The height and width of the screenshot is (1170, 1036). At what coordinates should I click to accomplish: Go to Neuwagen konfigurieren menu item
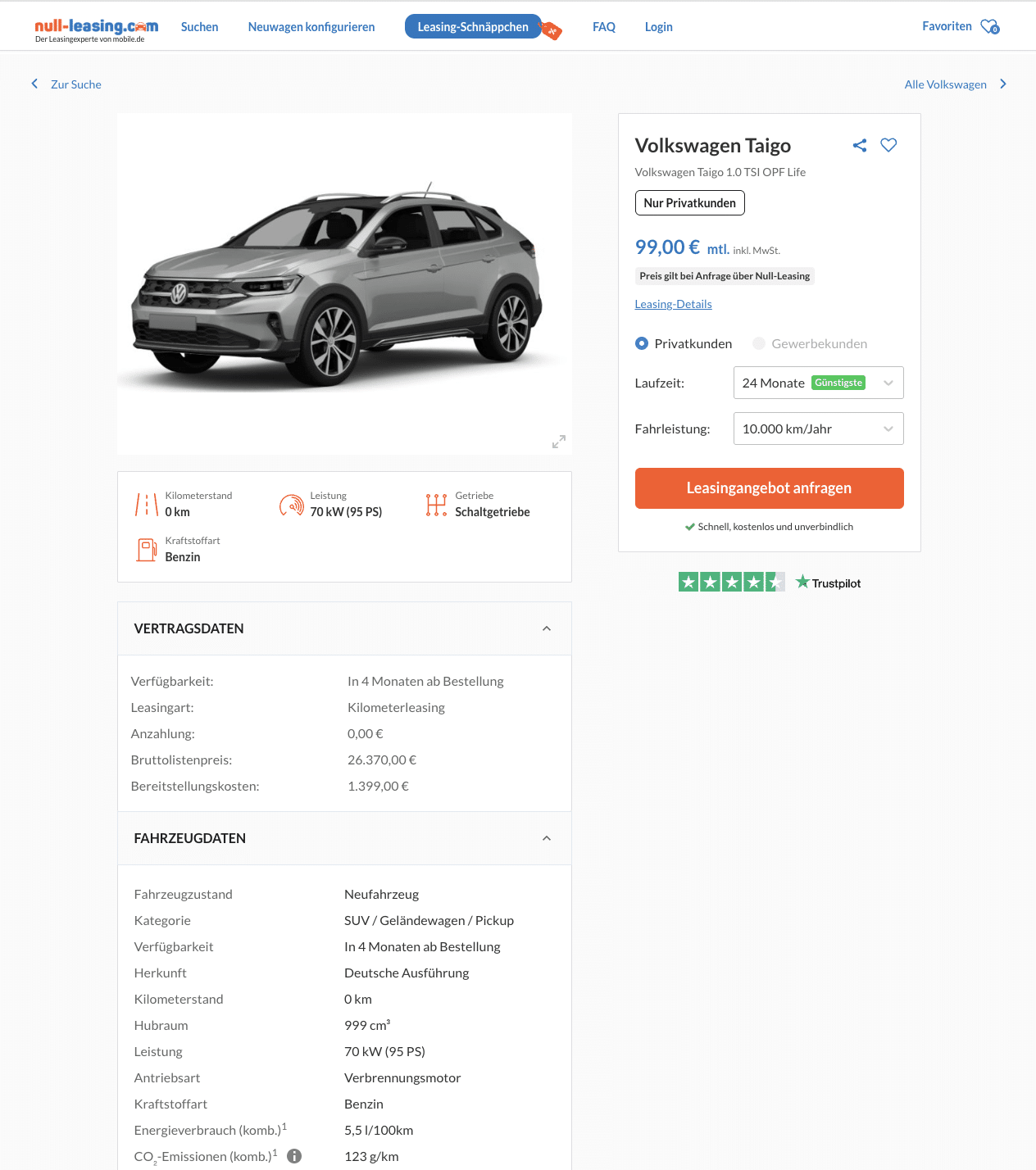pos(311,27)
